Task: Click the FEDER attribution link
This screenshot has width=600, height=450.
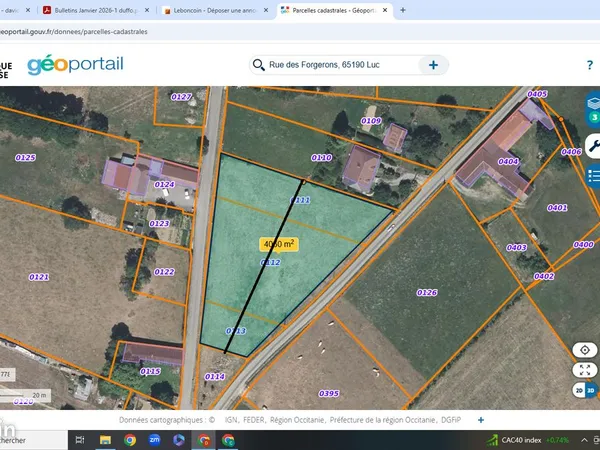Action: [x=254, y=420]
